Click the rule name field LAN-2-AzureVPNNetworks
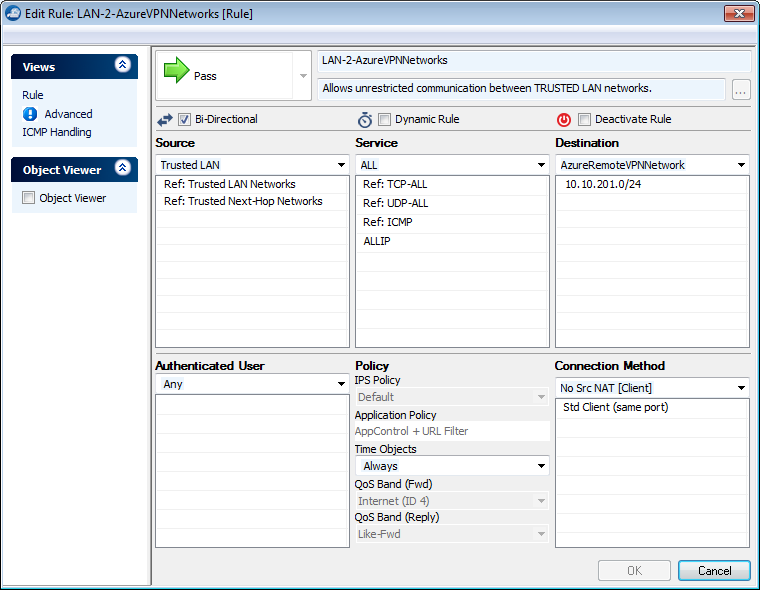Viewport: 760px width, 590px height. point(534,61)
